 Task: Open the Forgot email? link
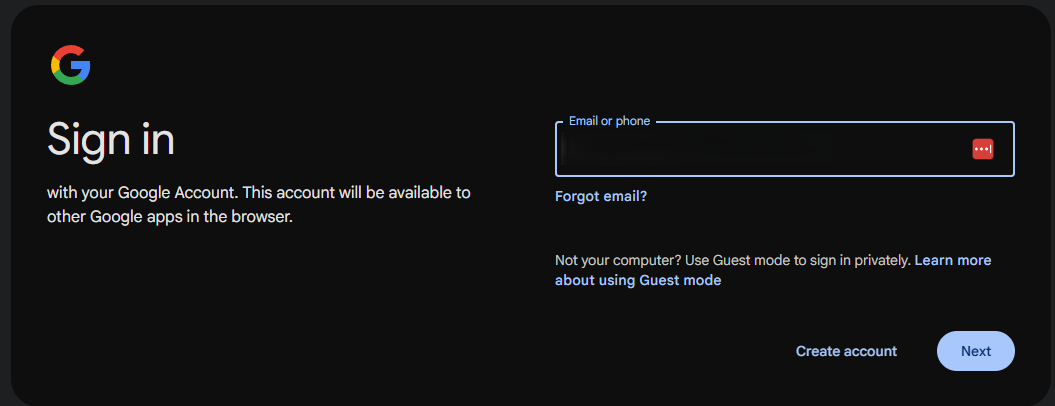(x=601, y=196)
